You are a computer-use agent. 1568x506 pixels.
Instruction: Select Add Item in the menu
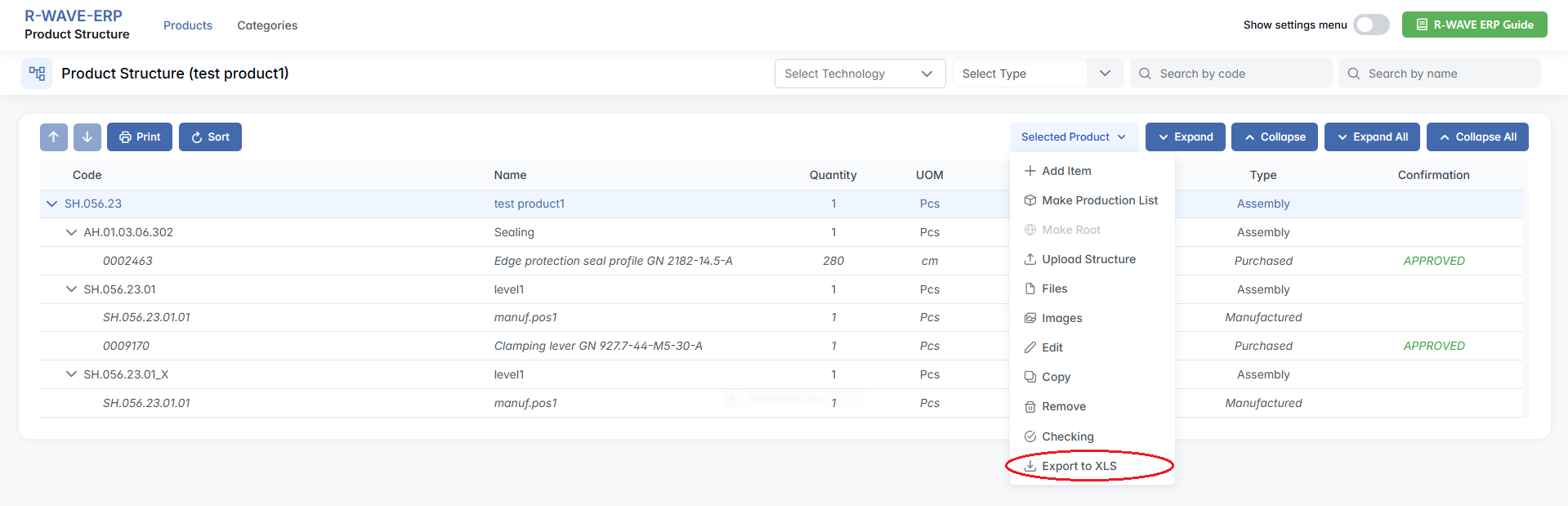(1066, 171)
